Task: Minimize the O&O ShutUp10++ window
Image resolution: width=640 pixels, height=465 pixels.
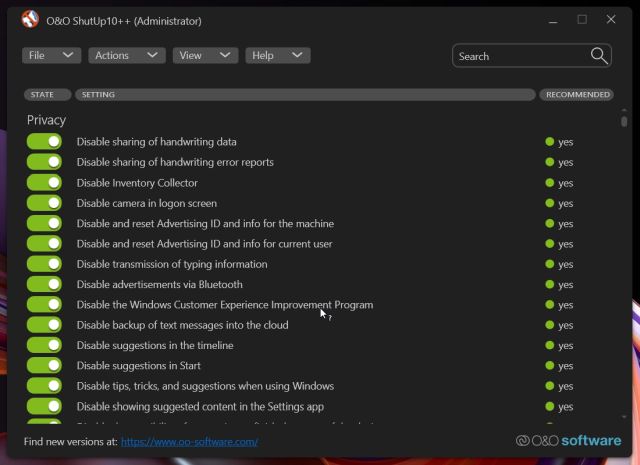Action: click(x=553, y=20)
